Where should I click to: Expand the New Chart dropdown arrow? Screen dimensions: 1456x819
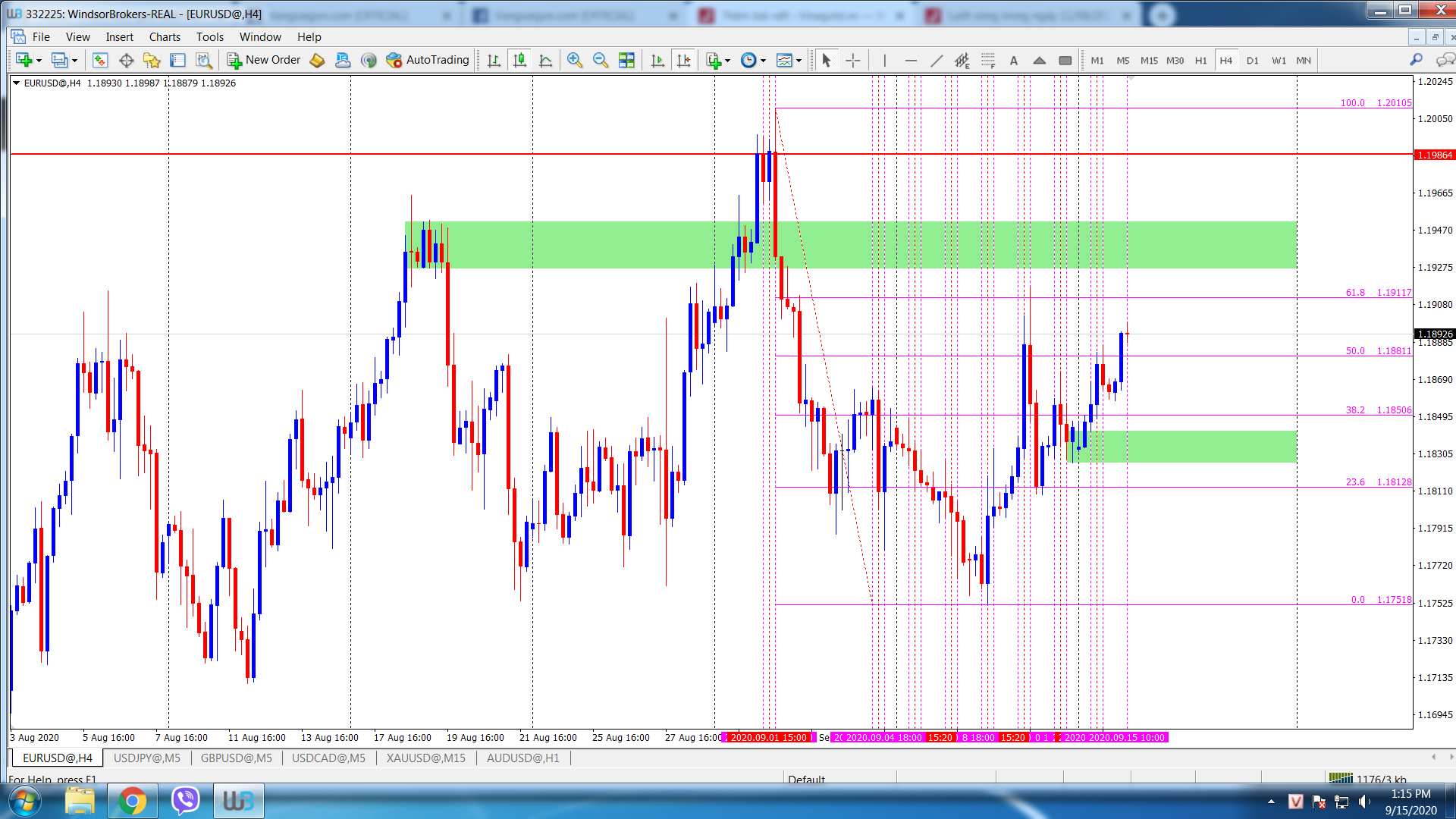(x=39, y=61)
